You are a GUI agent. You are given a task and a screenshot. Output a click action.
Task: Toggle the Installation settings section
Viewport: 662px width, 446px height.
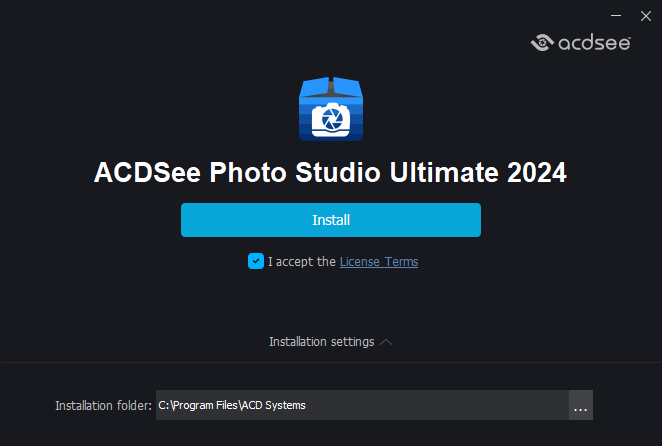tap(321, 342)
